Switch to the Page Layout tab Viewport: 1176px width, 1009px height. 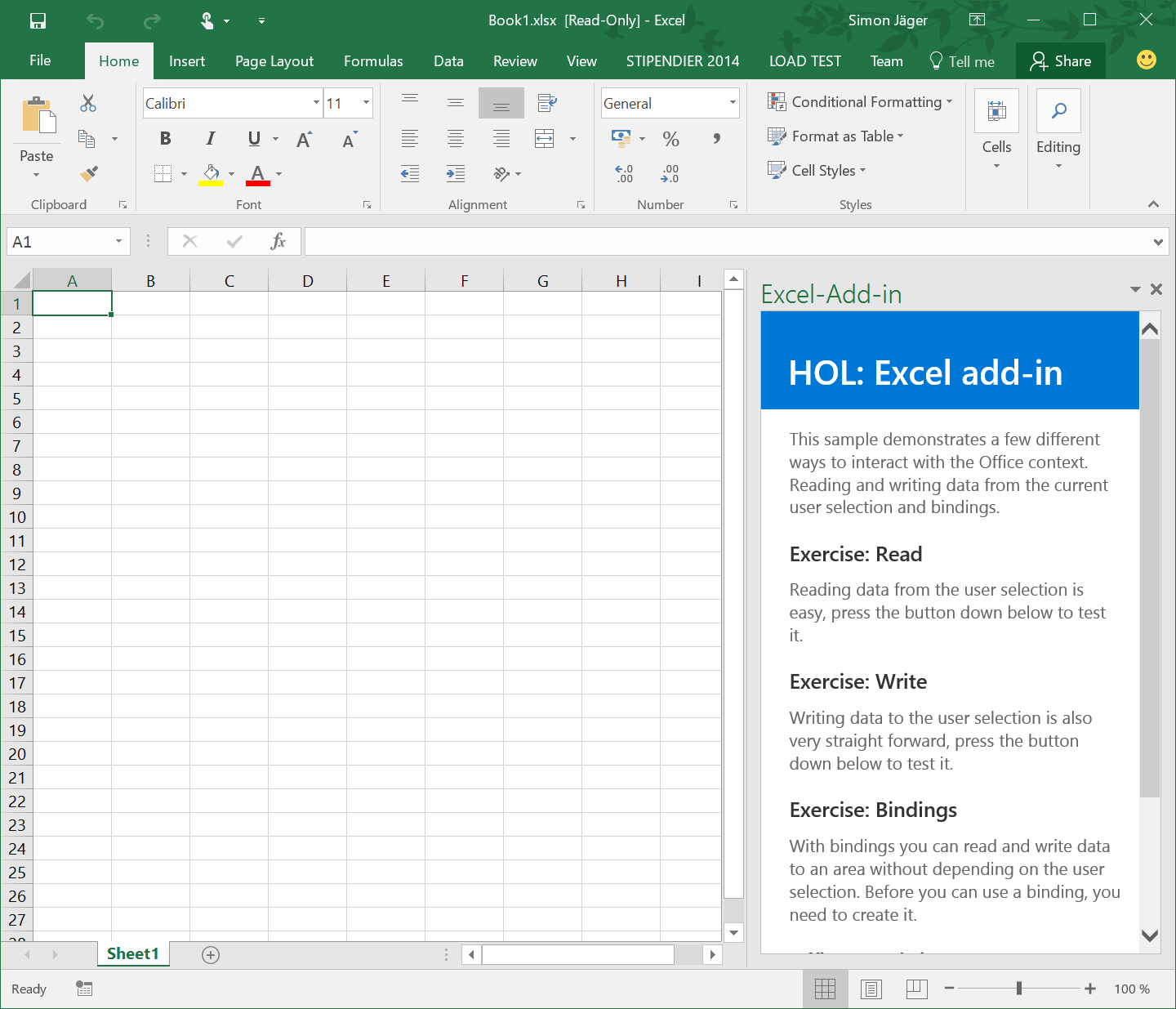(274, 61)
